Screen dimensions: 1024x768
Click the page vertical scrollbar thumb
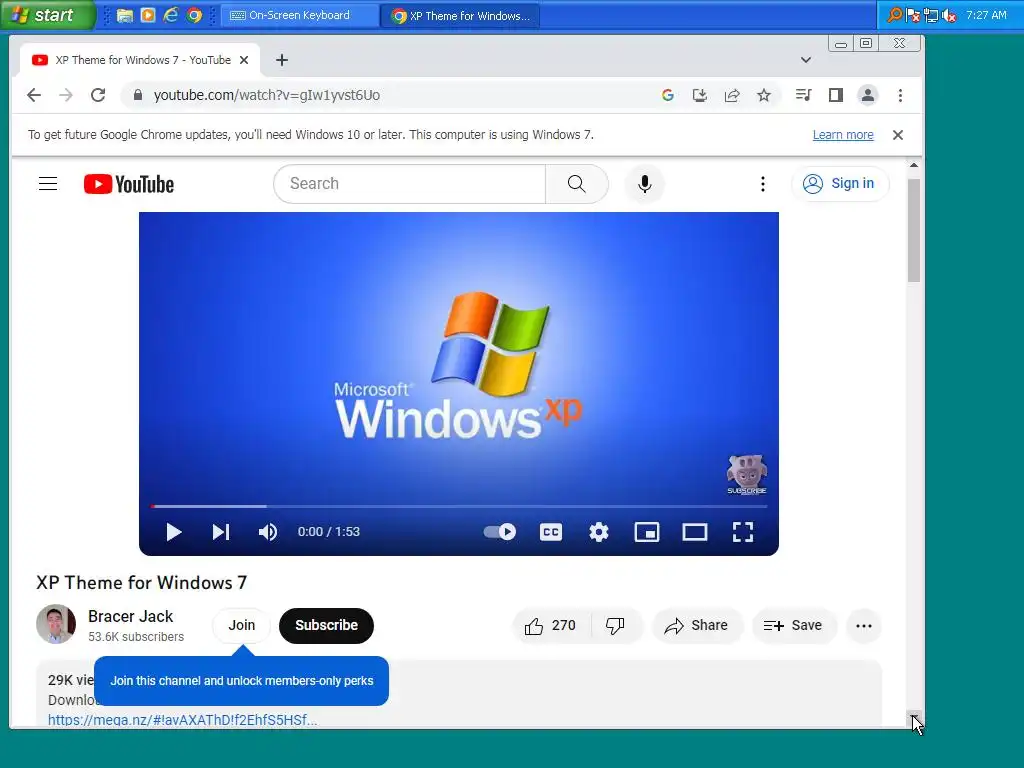coord(914,230)
